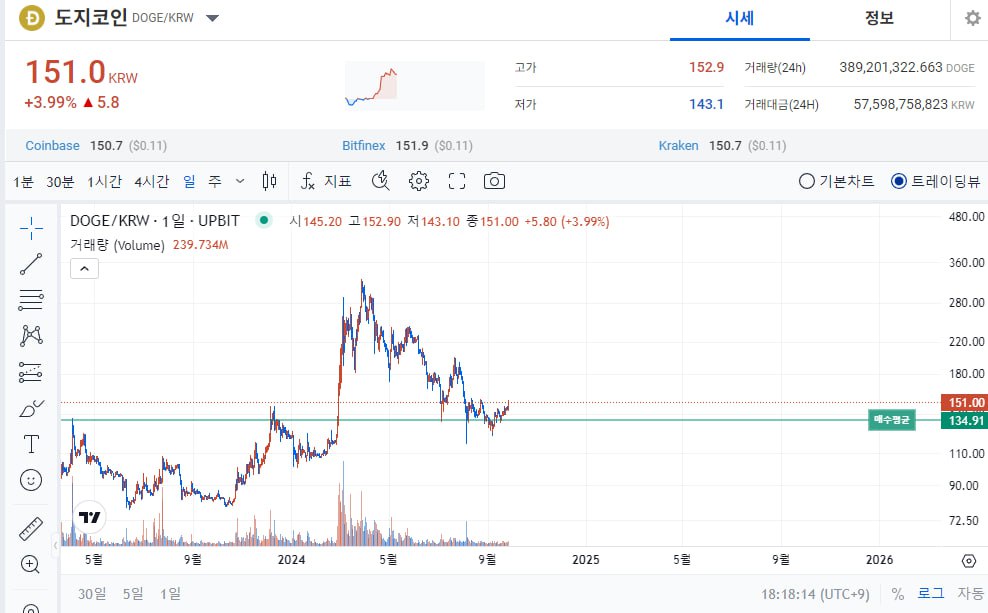Click the 지표 indicators button
This screenshot has height=613, width=988.
pos(338,181)
